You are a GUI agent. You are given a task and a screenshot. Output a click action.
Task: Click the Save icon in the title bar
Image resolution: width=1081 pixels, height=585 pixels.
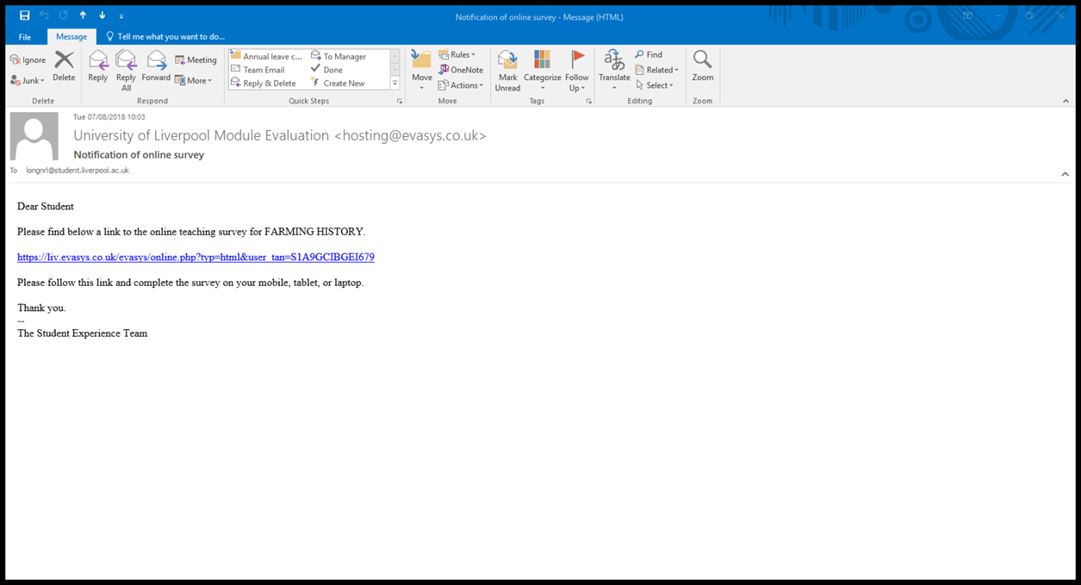coord(25,15)
